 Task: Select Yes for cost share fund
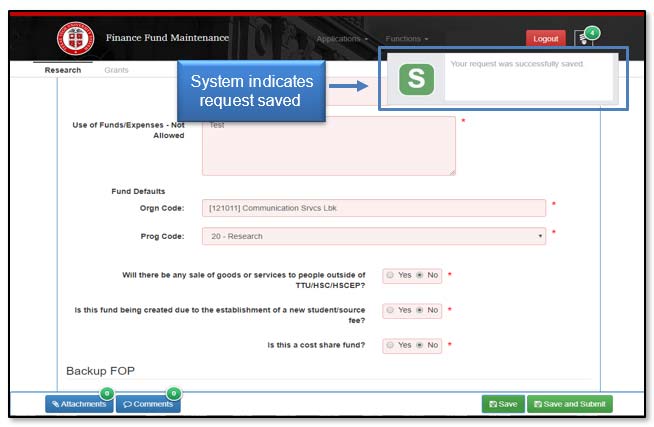click(390, 345)
